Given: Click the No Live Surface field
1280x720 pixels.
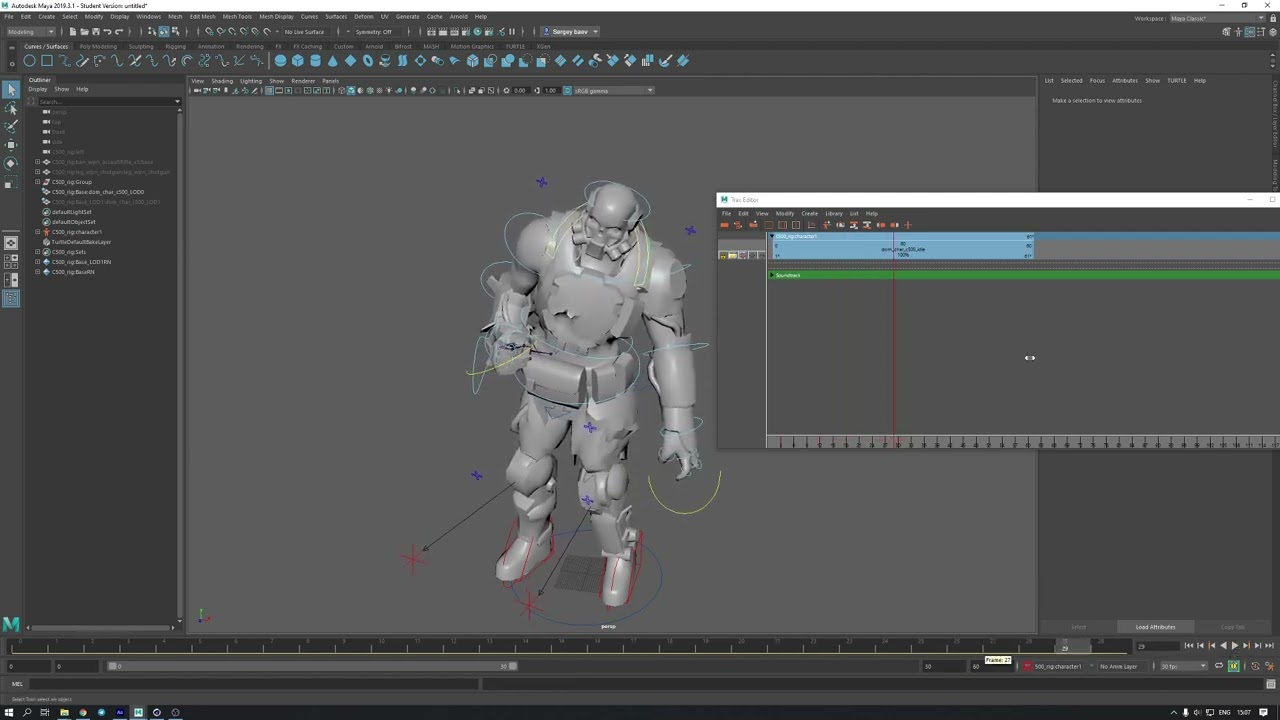Looking at the screenshot, I should (305, 31).
